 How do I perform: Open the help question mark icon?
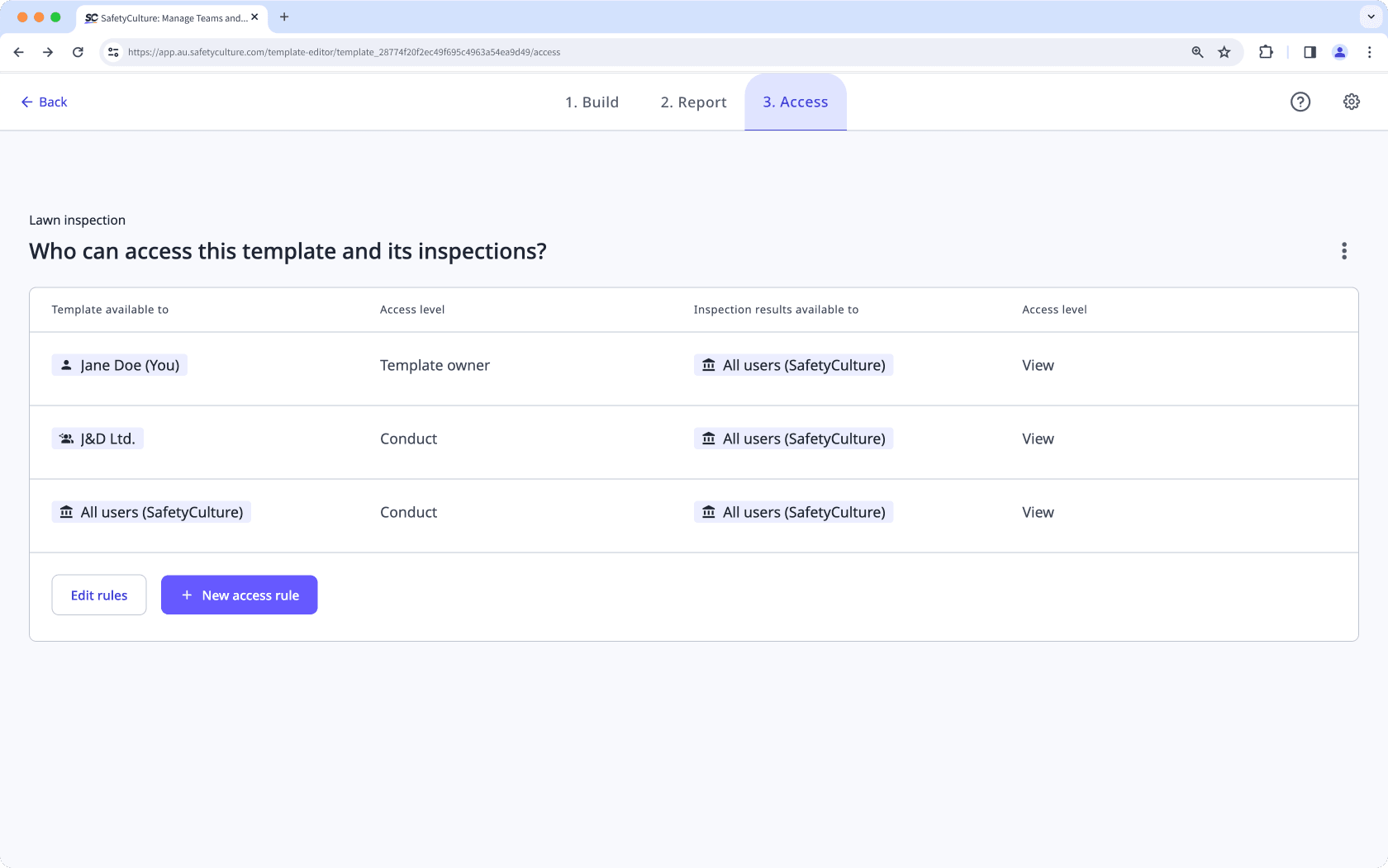(1300, 102)
